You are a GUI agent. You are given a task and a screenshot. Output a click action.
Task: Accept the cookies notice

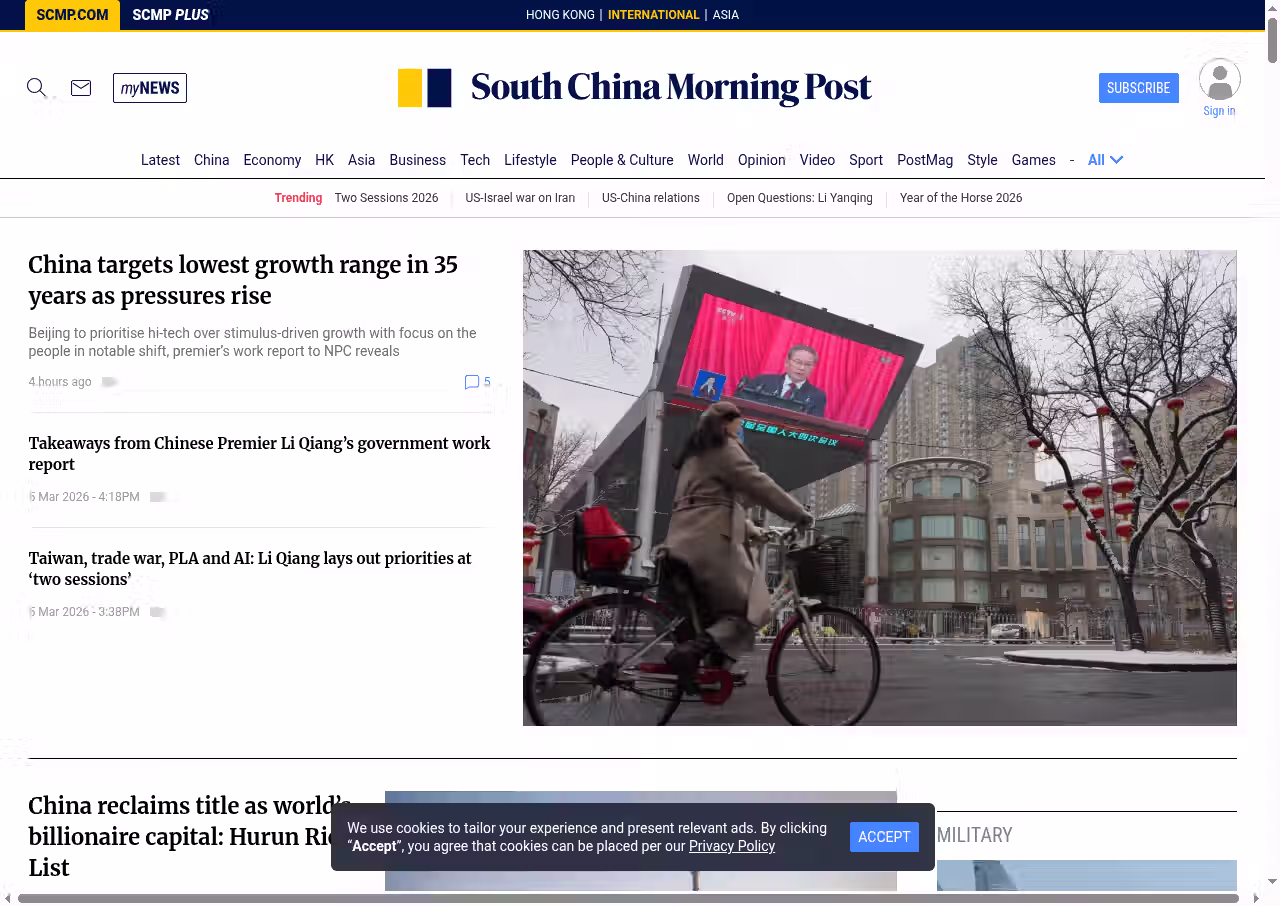click(884, 837)
